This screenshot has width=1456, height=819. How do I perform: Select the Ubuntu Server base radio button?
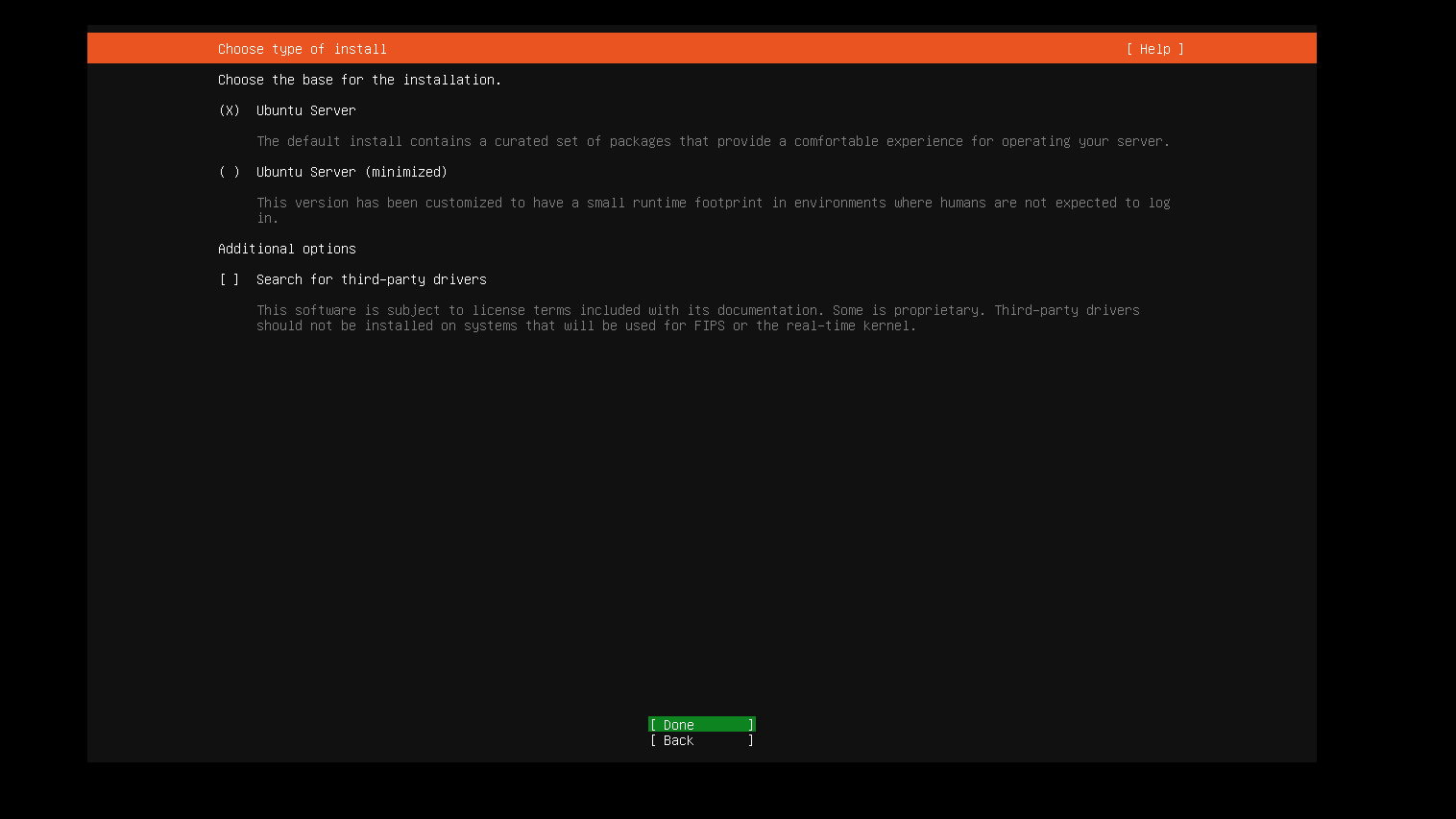click(229, 110)
